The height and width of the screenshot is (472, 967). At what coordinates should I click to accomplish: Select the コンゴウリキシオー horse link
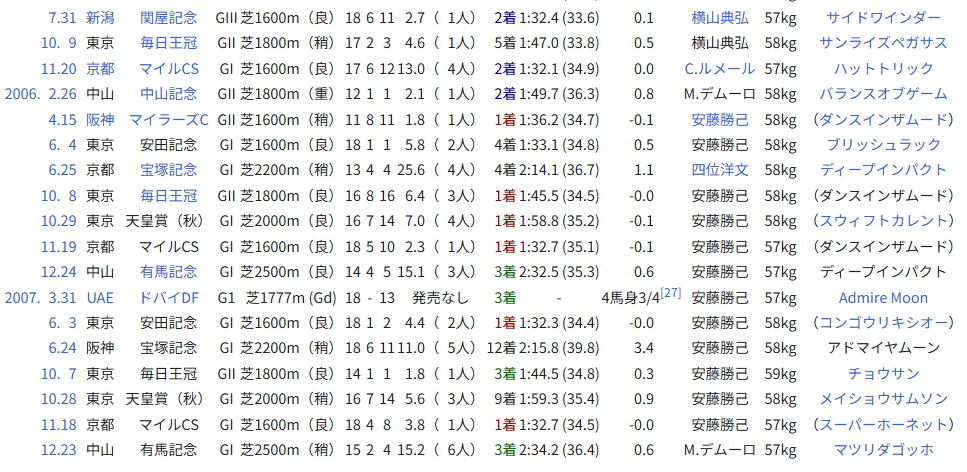(x=883, y=322)
